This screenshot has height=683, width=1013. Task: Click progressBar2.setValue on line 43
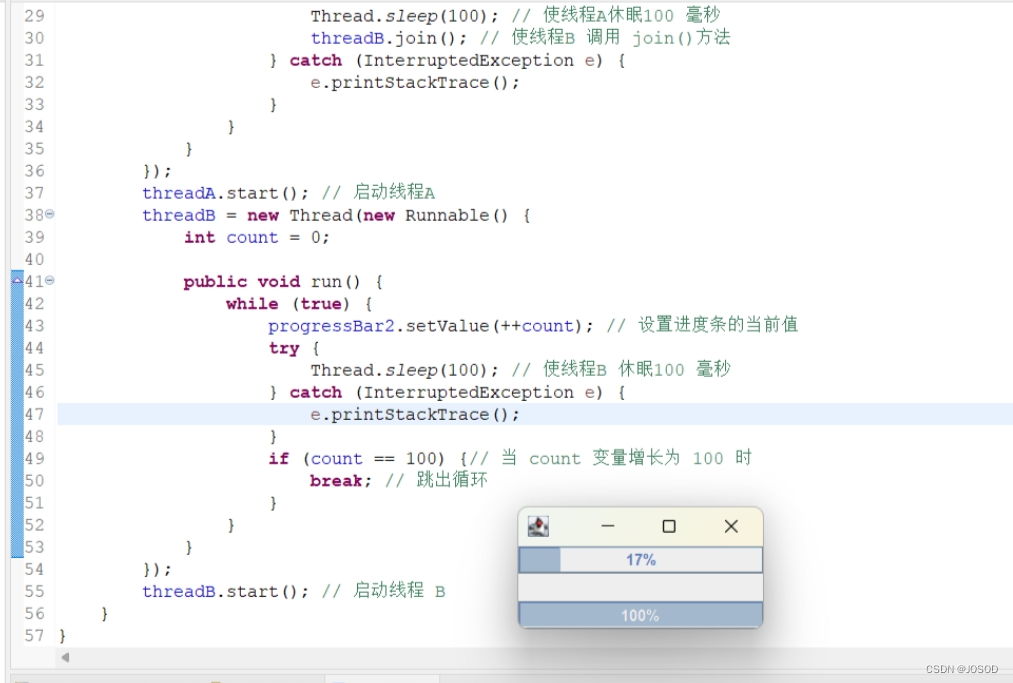click(378, 326)
